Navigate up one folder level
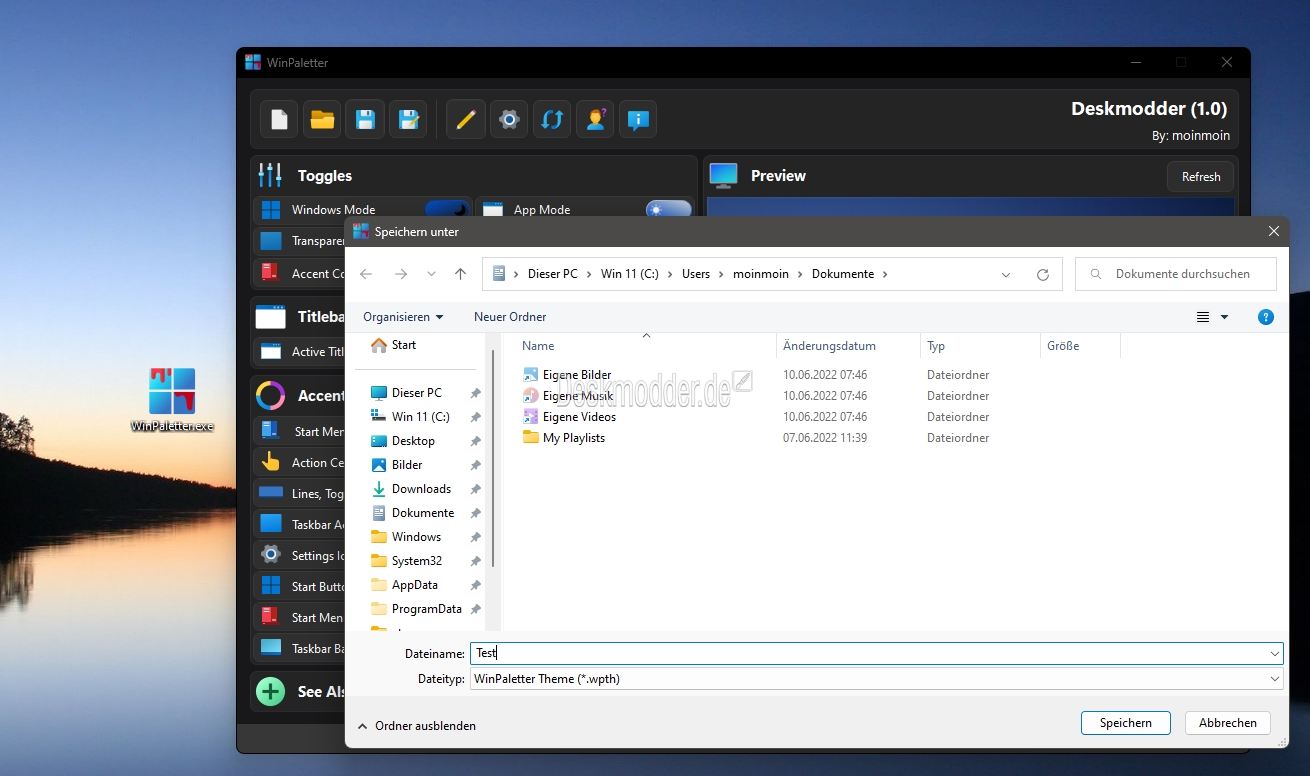 pyautogui.click(x=460, y=274)
